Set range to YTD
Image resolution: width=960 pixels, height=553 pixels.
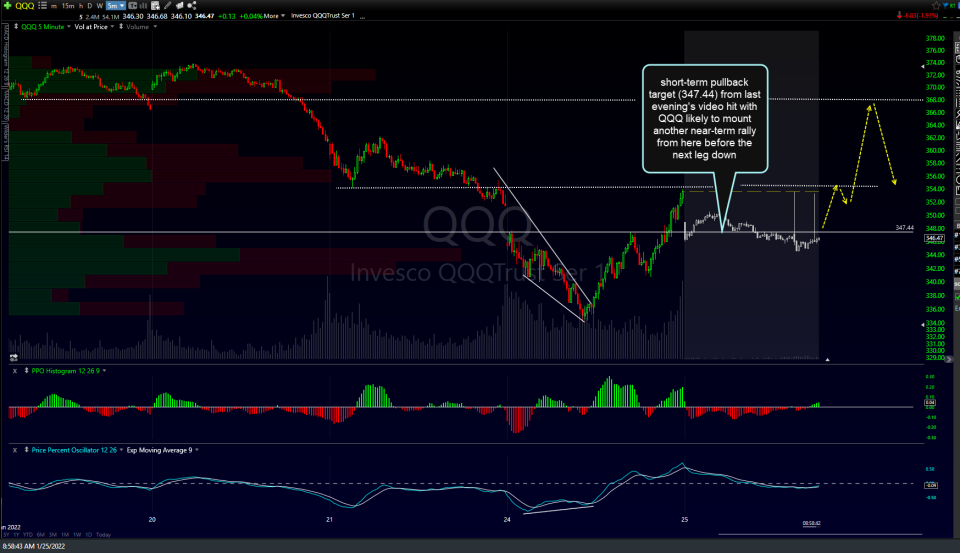tap(28, 535)
